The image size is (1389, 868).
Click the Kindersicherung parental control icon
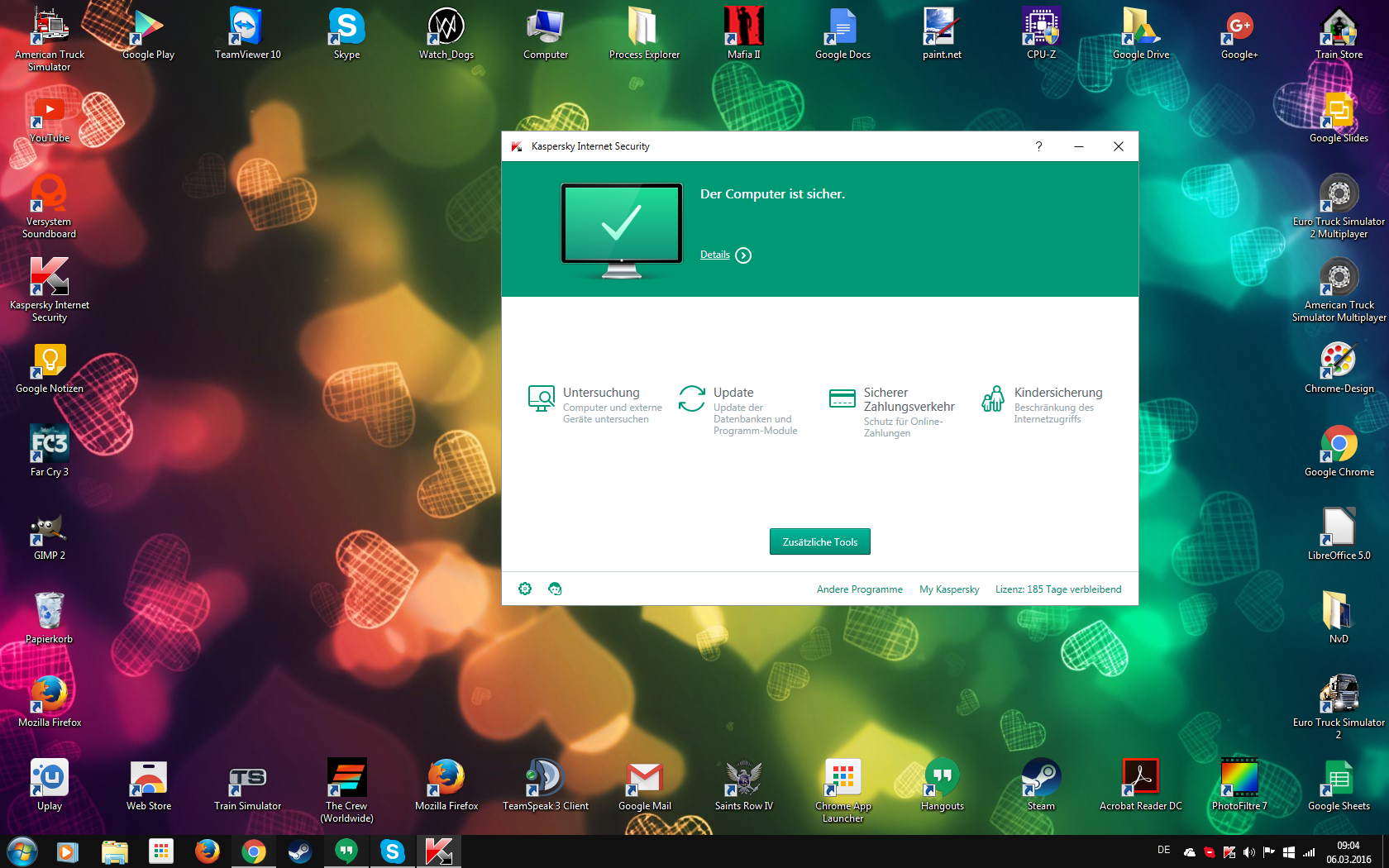(993, 398)
